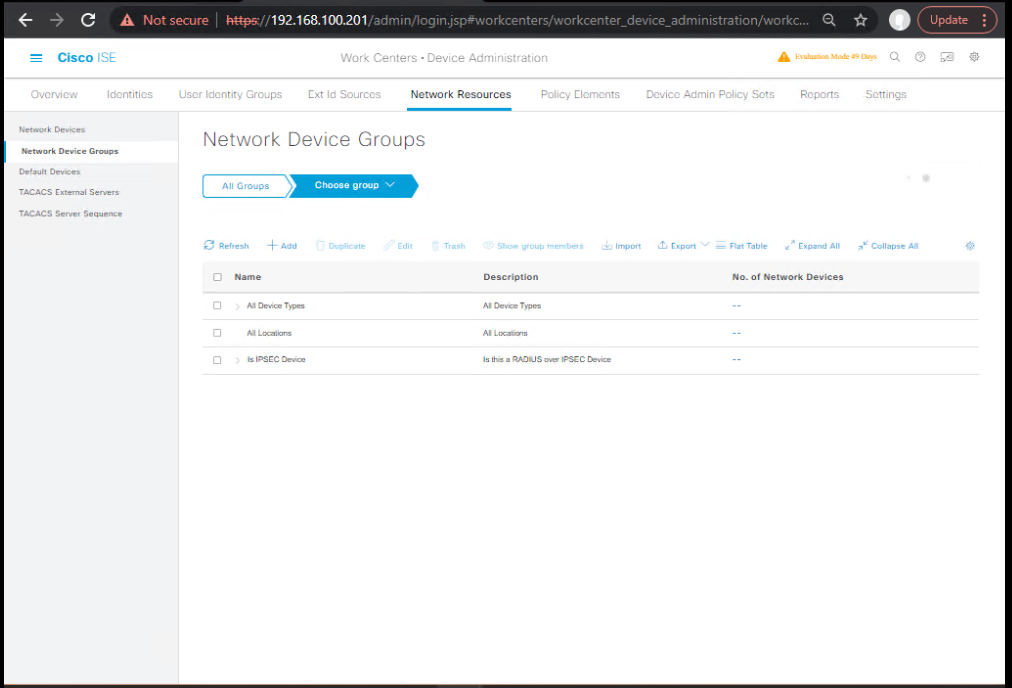This screenshot has width=1012, height=688.
Task: Click the Duplicate toolbar button
Action: coord(341,246)
